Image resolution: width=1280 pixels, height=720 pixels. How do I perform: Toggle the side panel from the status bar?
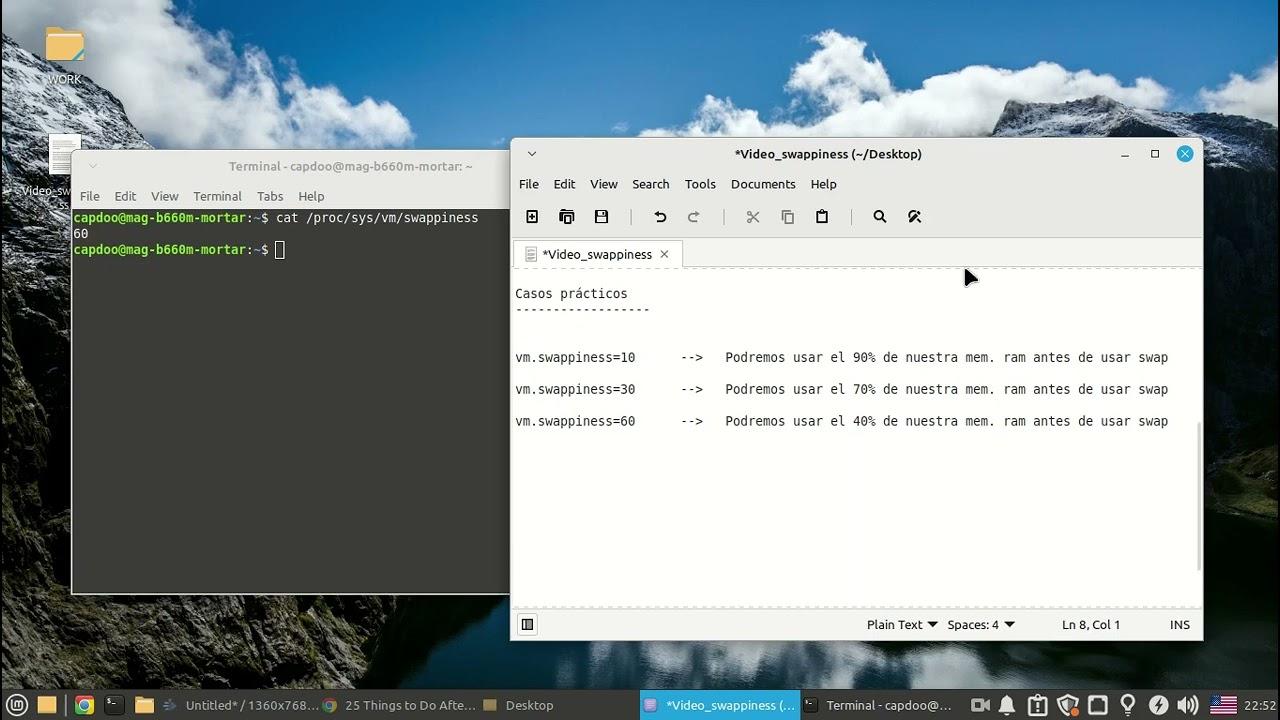527,624
